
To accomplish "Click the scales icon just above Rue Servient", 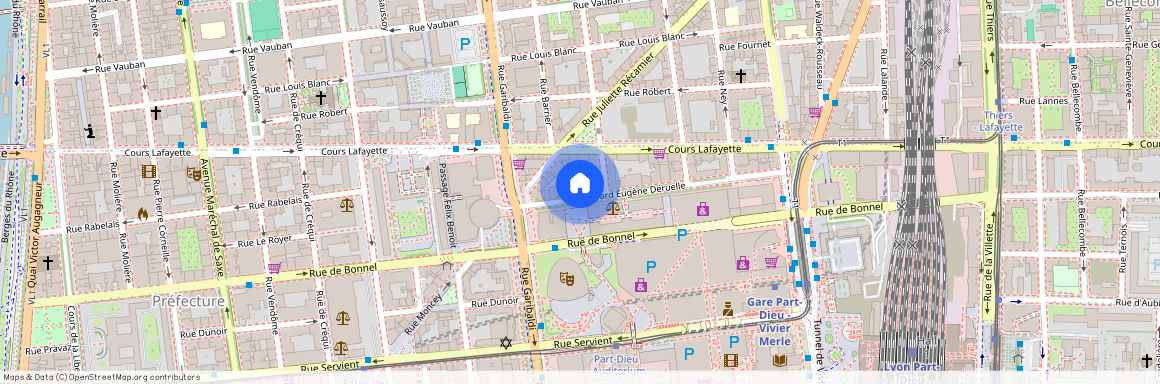I will coord(340,347).
